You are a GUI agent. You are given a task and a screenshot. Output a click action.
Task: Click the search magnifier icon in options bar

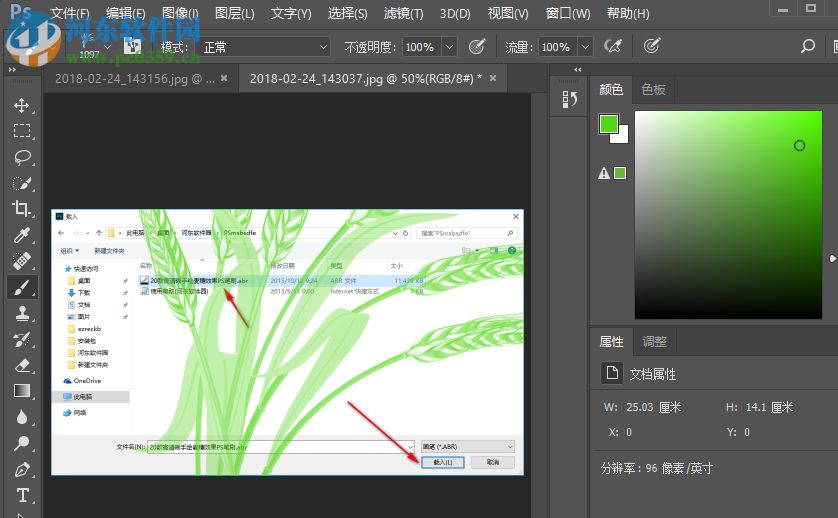808,47
